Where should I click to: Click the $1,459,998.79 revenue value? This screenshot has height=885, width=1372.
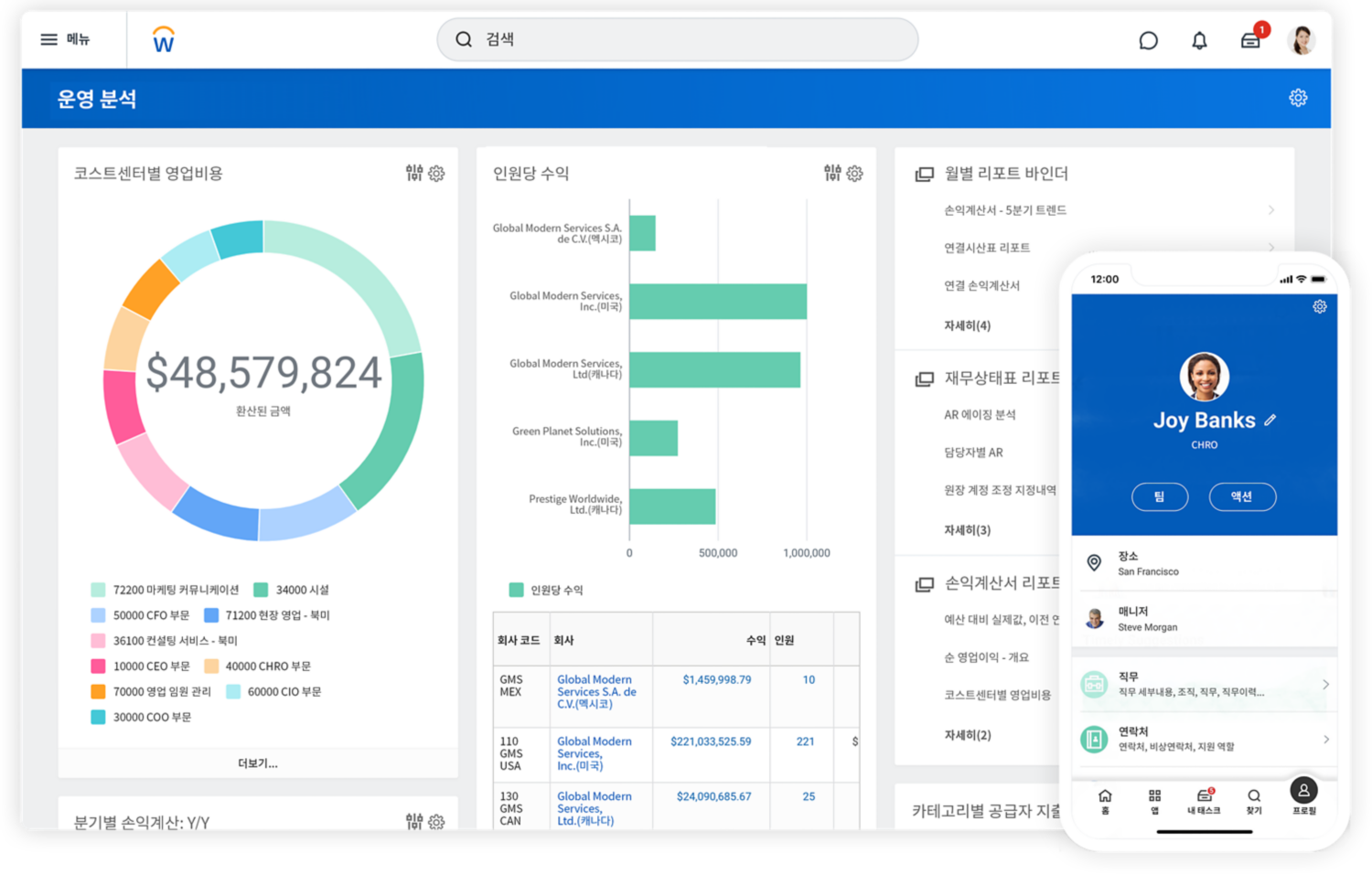(x=717, y=680)
